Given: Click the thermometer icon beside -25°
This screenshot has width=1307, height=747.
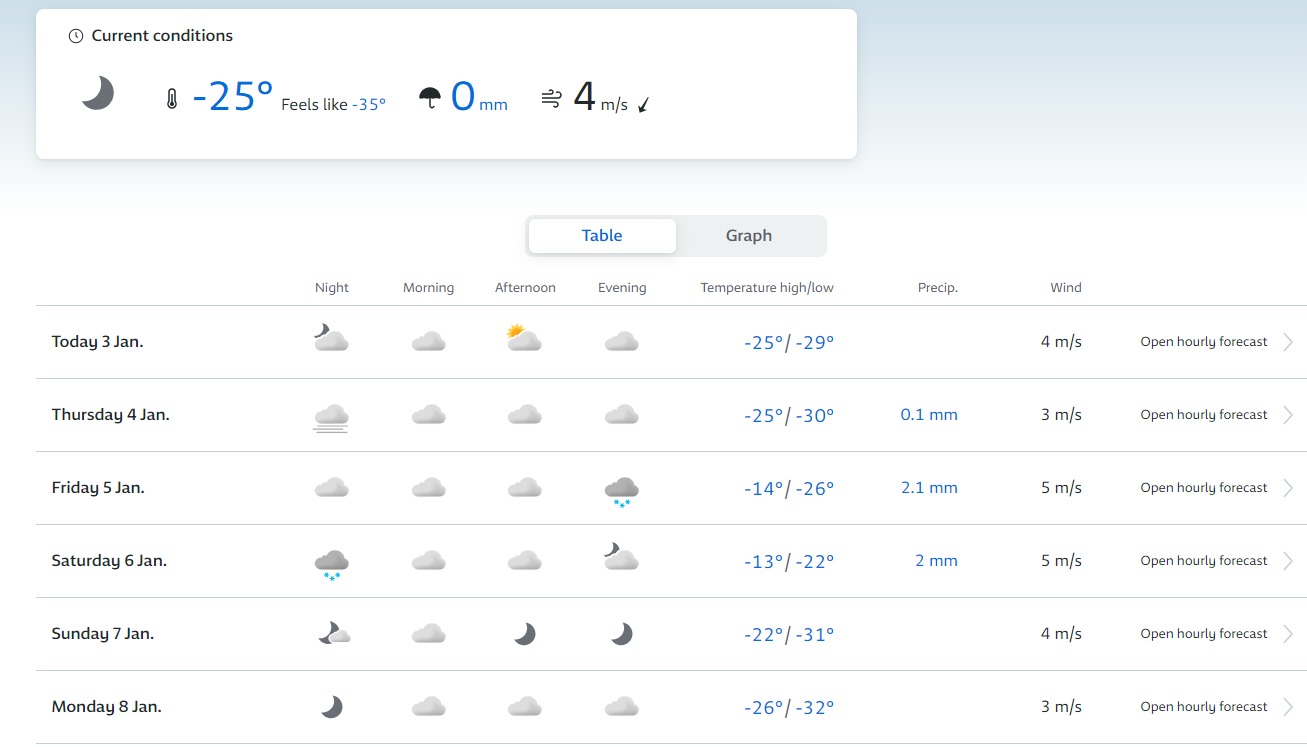Looking at the screenshot, I should [172, 99].
